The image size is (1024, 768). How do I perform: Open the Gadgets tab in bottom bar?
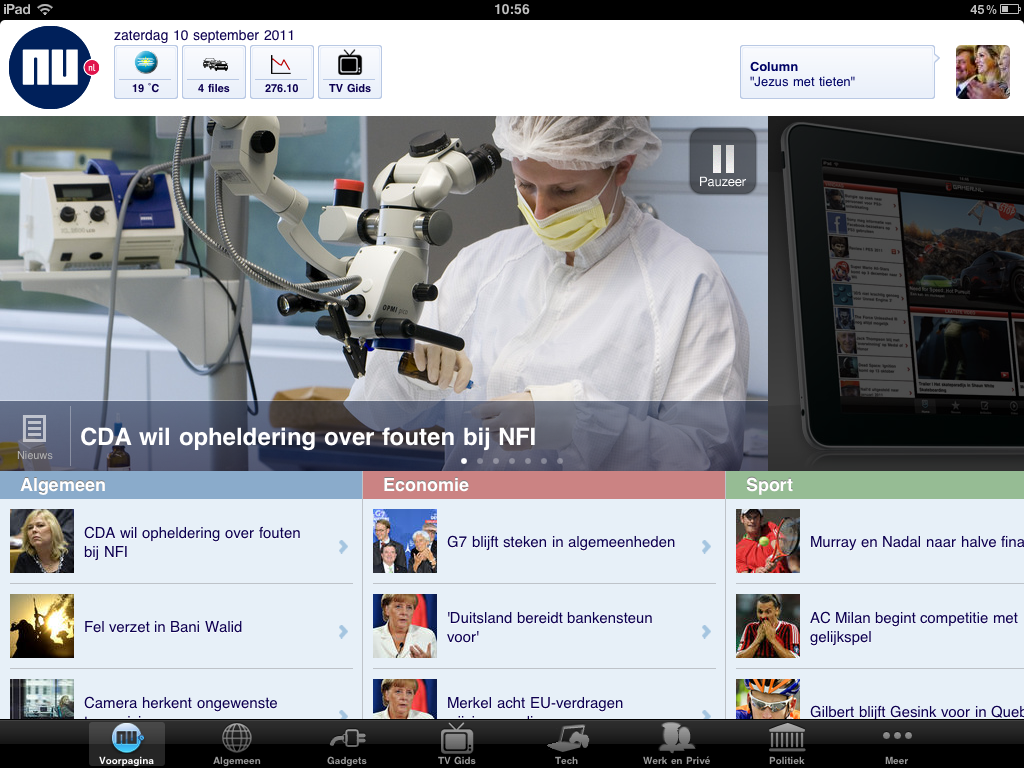click(347, 745)
